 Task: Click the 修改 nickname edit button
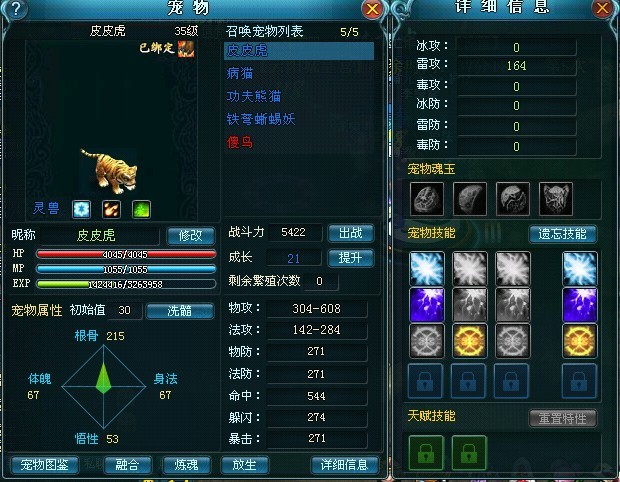click(x=191, y=236)
